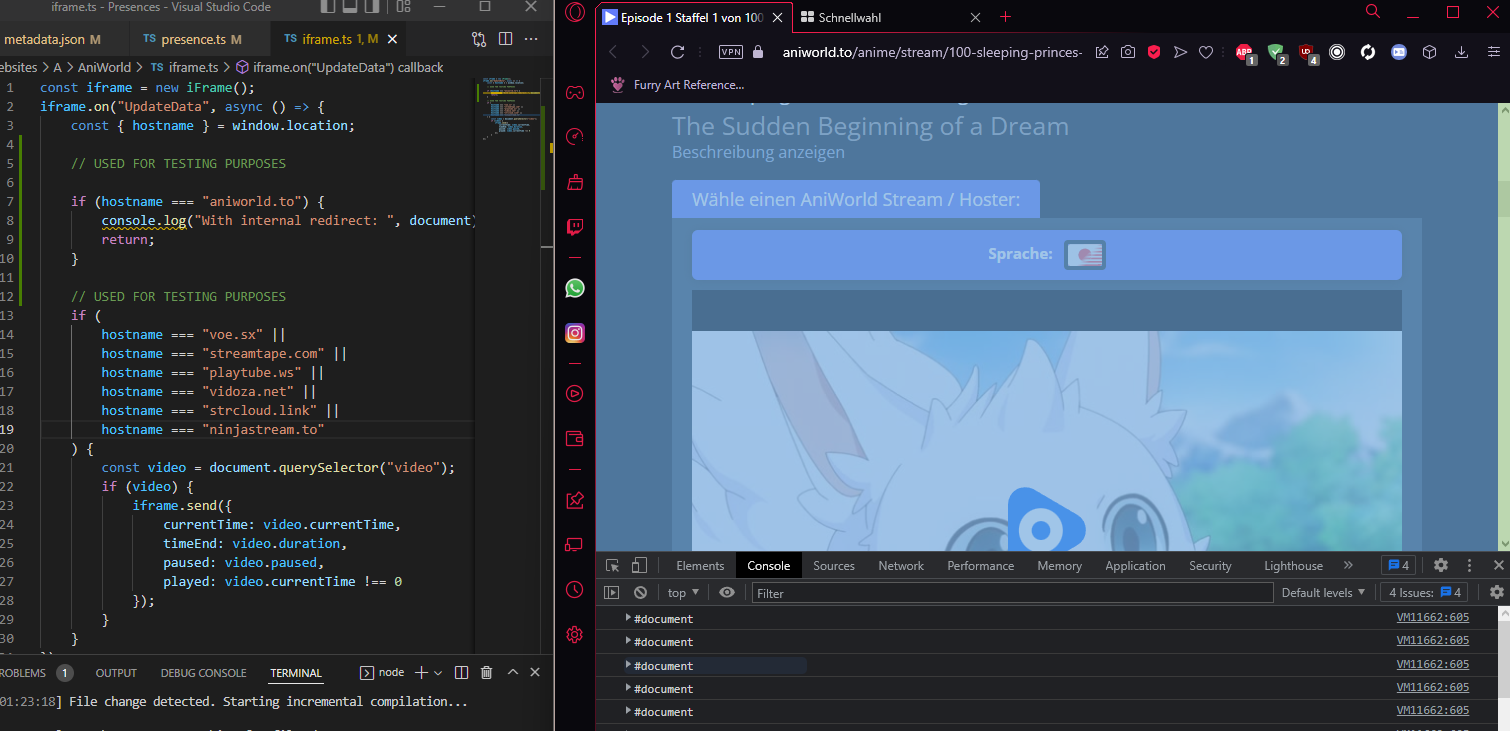Open a new browser tab with plus

pyautogui.click(x=1006, y=17)
